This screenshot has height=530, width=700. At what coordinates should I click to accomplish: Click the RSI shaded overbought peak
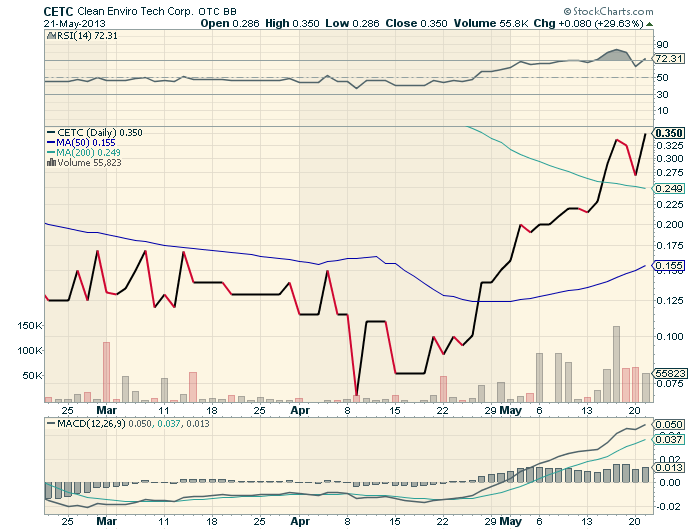(x=617, y=55)
